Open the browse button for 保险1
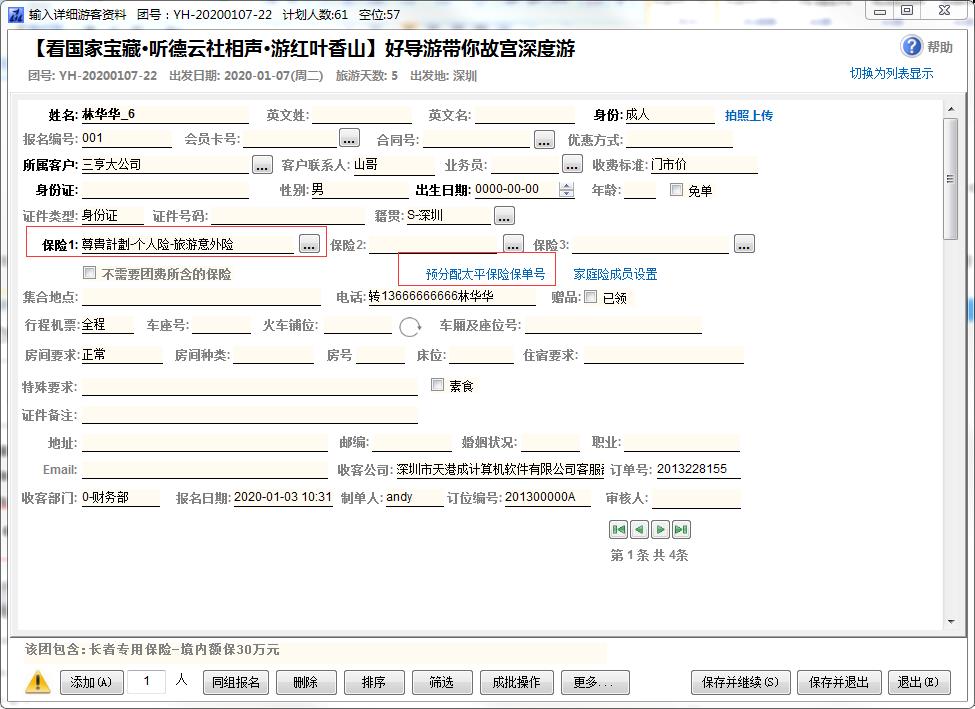975x709 pixels. click(309, 244)
